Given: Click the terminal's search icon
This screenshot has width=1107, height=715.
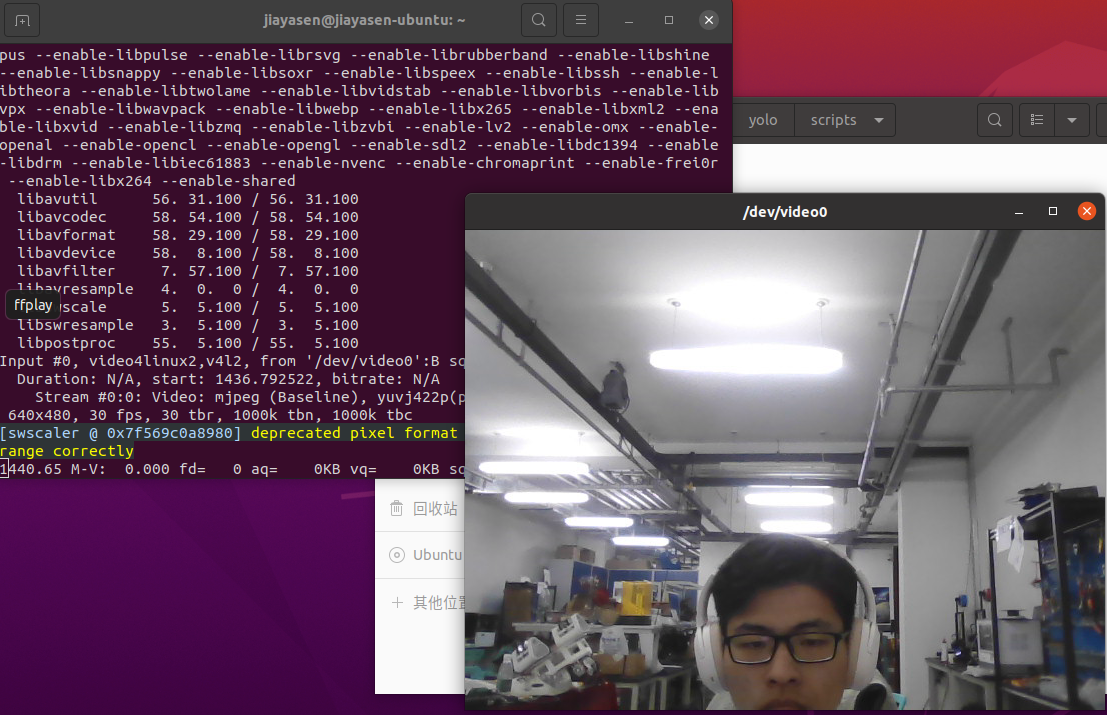Looking at the screenshot, I should (539, 20).
